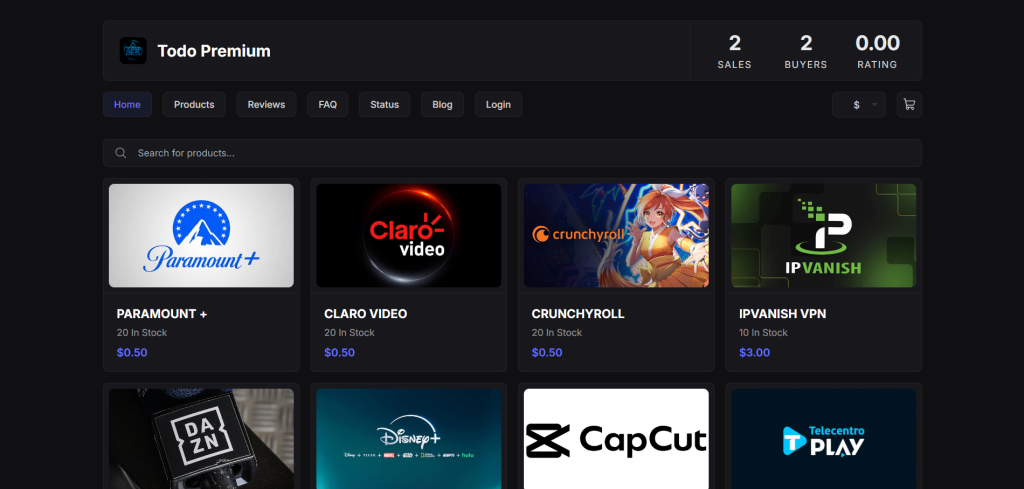
Task: Open the Crunchyroll product image
Action: click(616, 236)
